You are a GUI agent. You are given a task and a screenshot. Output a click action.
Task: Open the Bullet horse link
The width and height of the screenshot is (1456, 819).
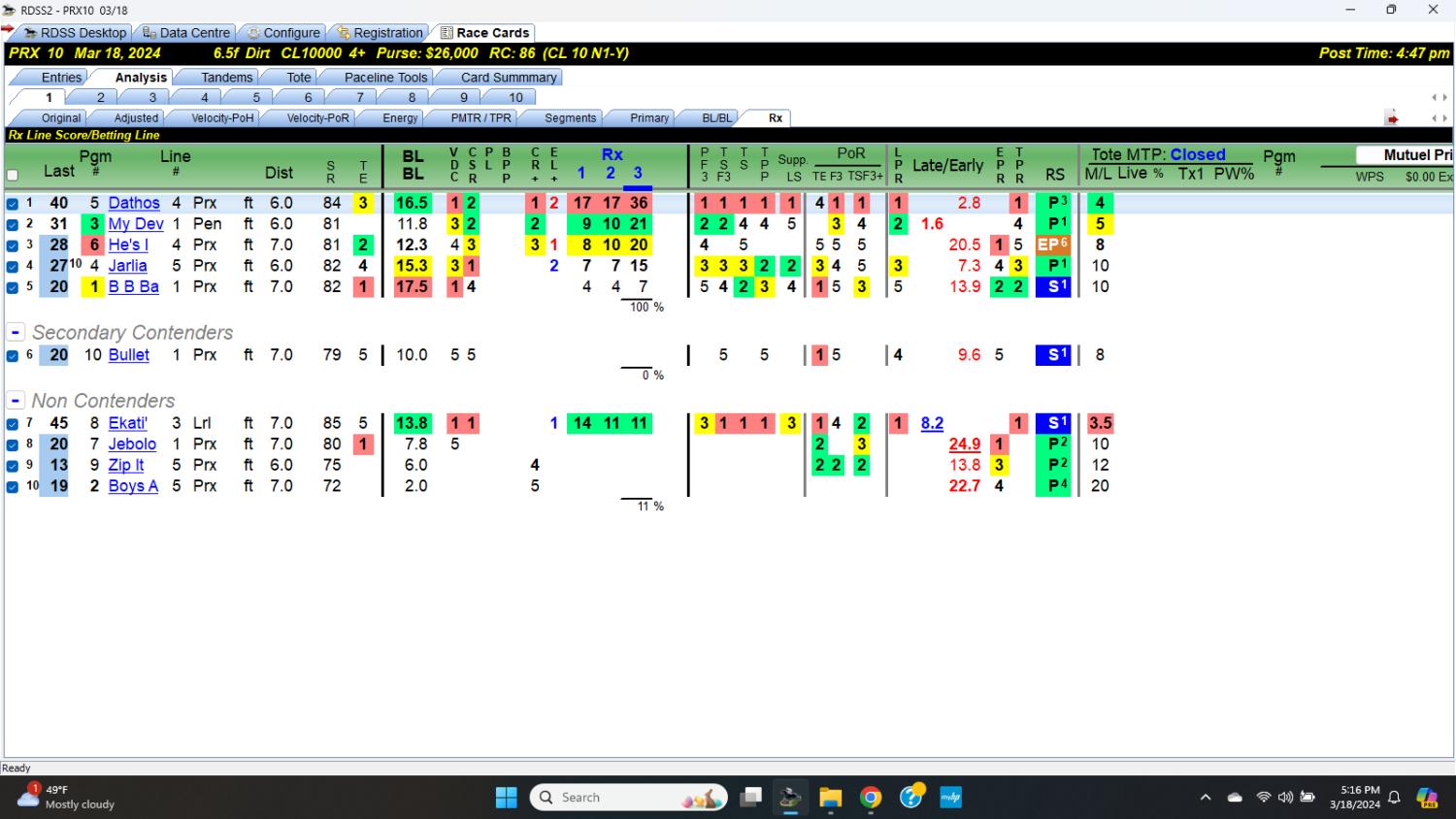(x=129, y=355)
